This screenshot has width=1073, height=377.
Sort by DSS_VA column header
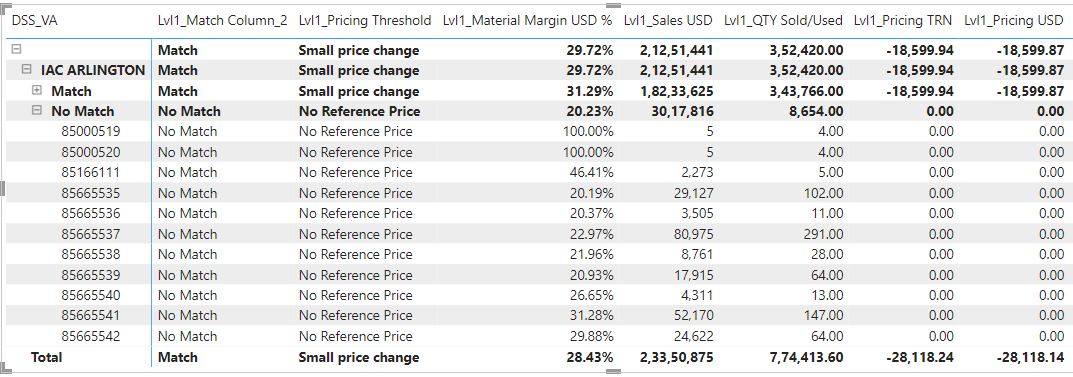(x=35, y=21)
